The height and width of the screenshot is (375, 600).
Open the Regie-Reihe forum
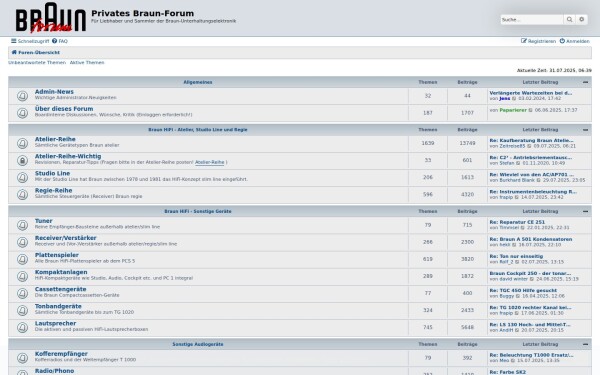click(x=54, y=191)
